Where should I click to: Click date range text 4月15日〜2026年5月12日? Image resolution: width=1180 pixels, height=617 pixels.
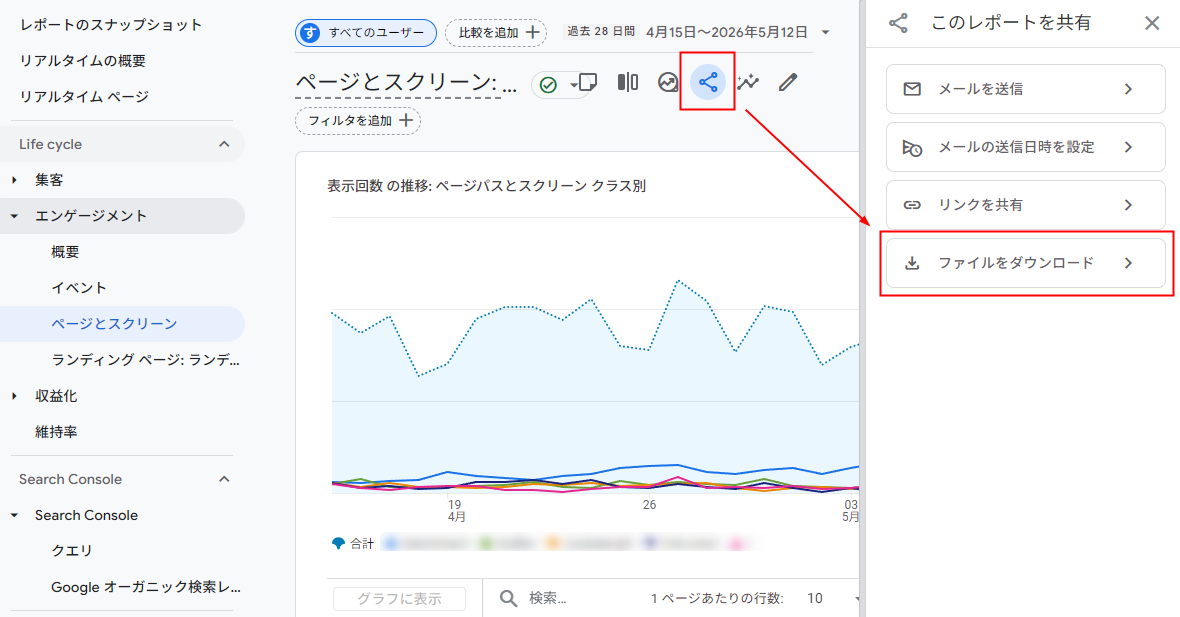tap(726, 32)
